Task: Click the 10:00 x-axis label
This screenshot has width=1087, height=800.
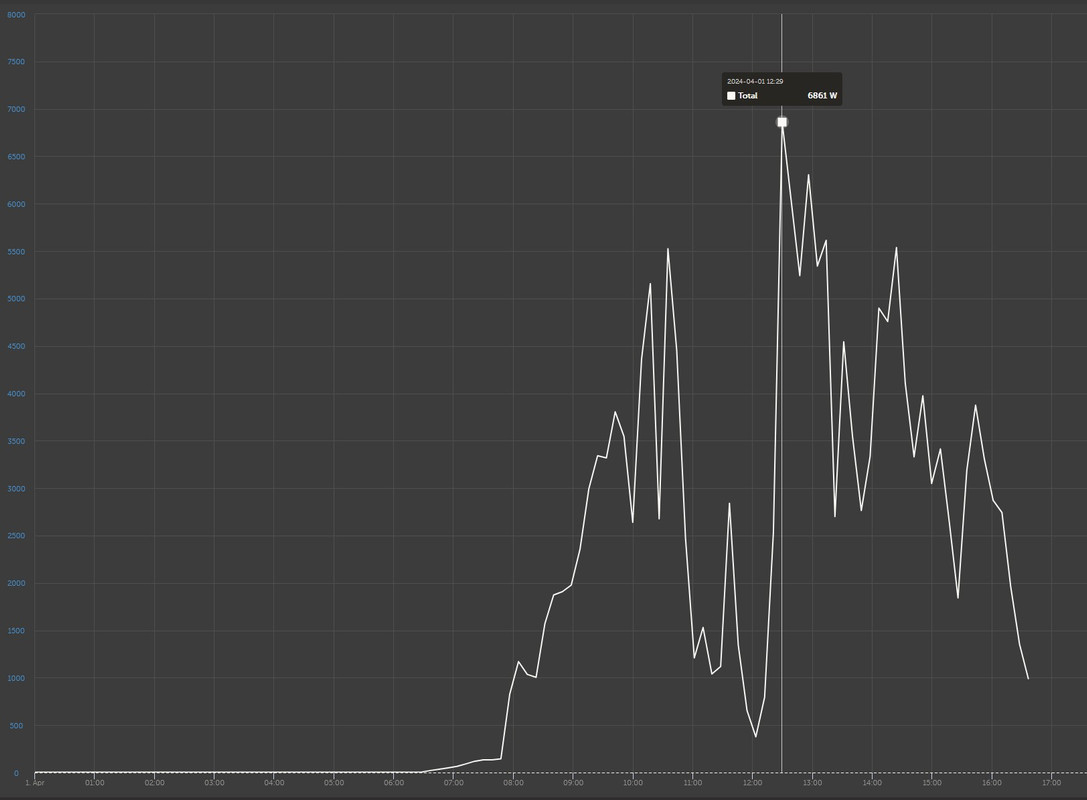Action: [x=633, y=783]
